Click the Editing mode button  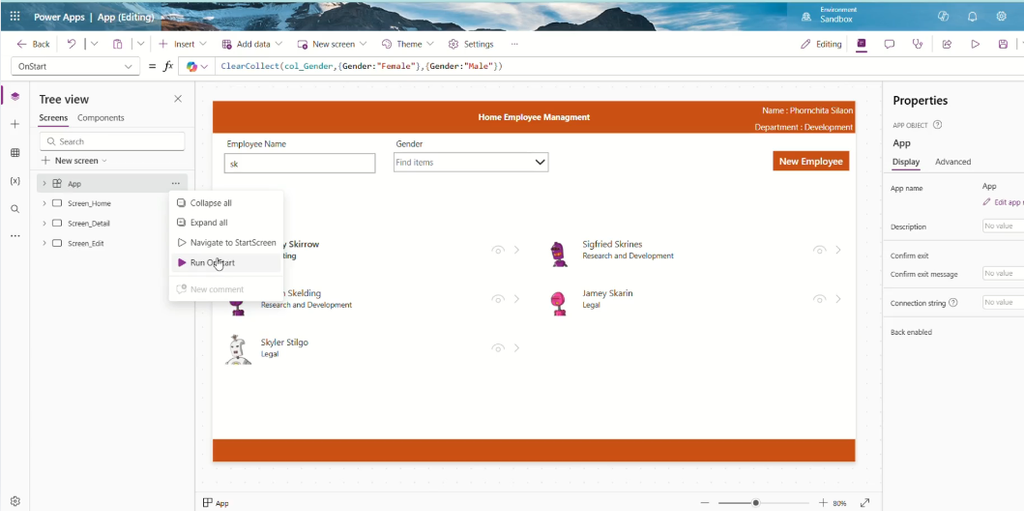coord(822,44)
